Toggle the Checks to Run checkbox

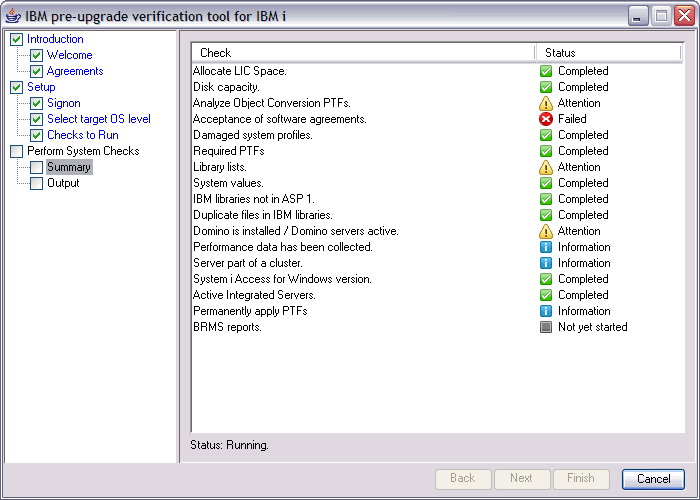click(37, 135)
